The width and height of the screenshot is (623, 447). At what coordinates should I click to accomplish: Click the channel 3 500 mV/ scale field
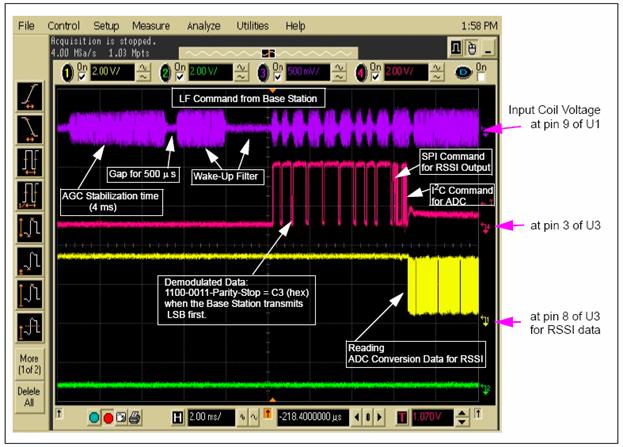[x=308, y=73]
